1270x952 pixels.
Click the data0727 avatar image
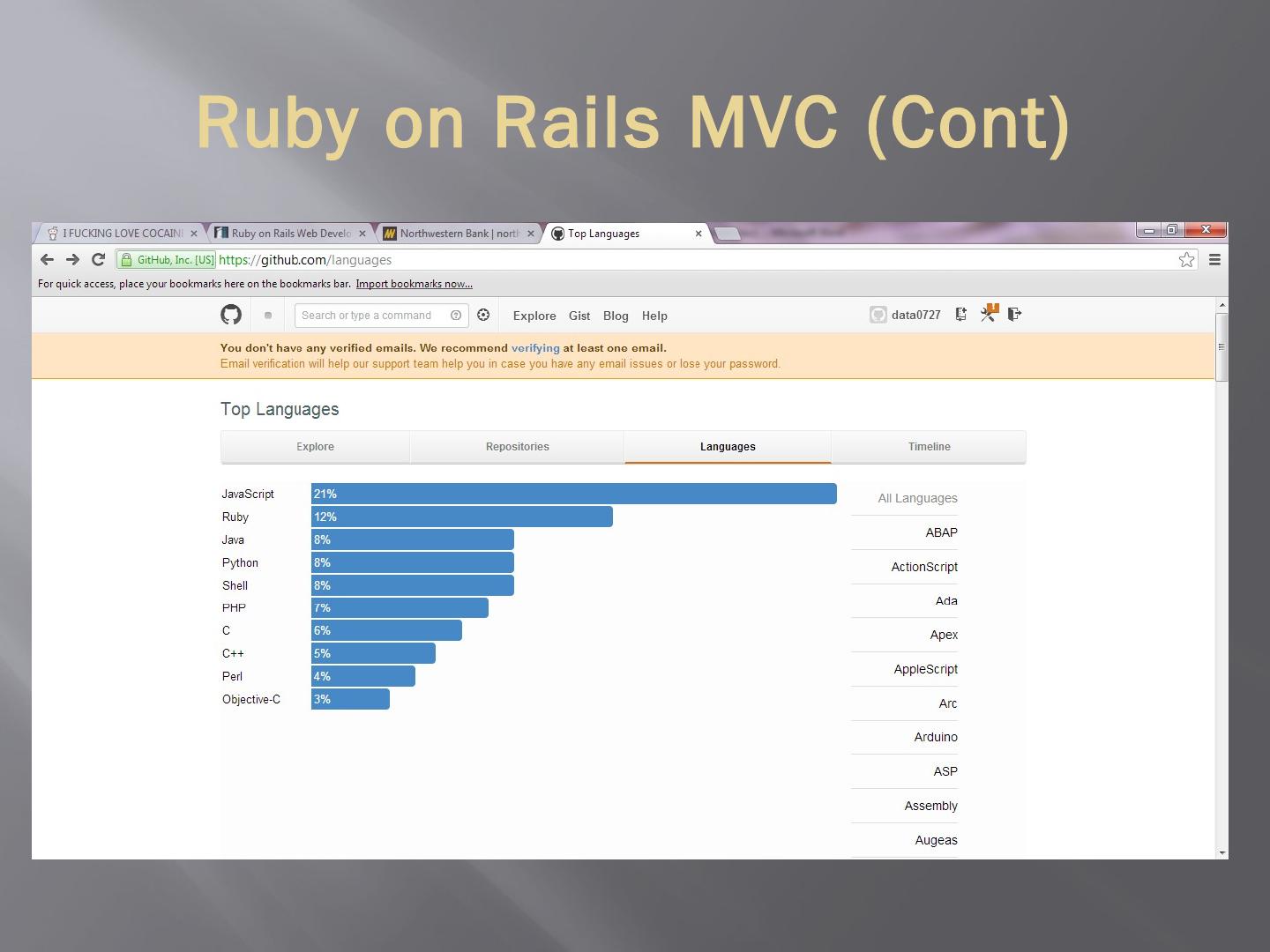878,315
